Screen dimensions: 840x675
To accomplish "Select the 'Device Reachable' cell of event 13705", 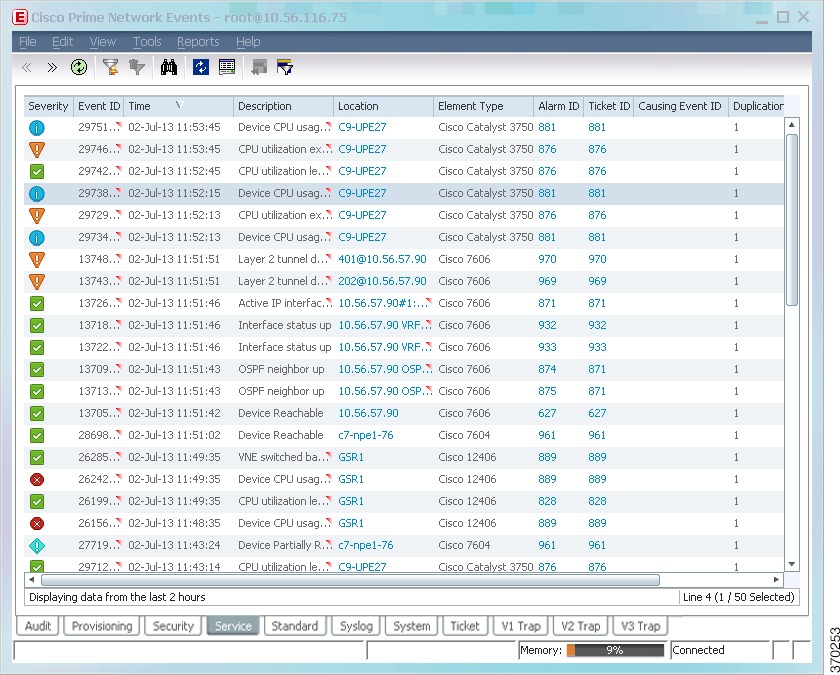I will pos(283,414).
